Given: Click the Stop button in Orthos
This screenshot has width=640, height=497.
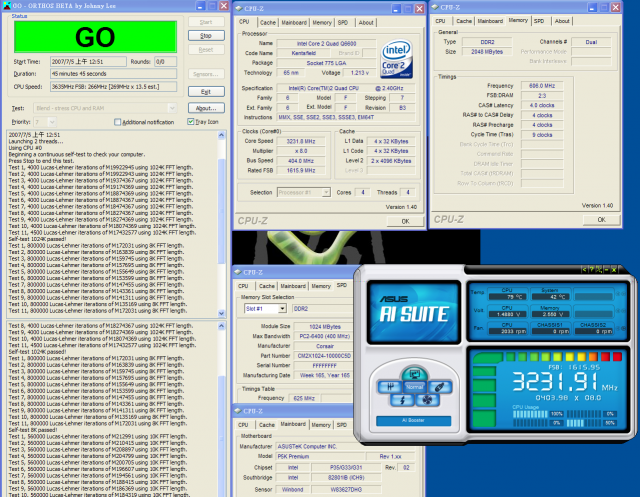Looking at the screenshot, I should [x=206, y=36].
